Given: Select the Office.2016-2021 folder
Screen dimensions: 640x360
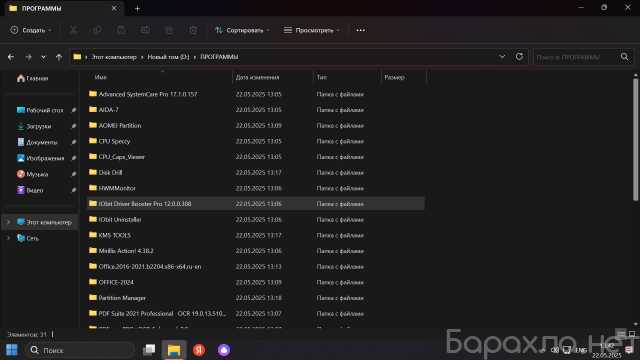Looking at the screenshot, I should [x=256, y=267].
